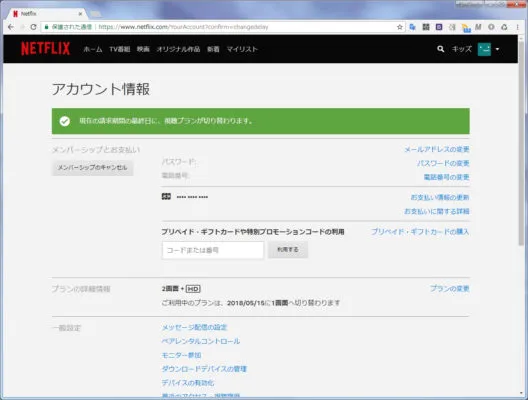Close the Netflix browser tab
Image resolution: width=528 pixels, height=400 pixels.
point(80,14)
